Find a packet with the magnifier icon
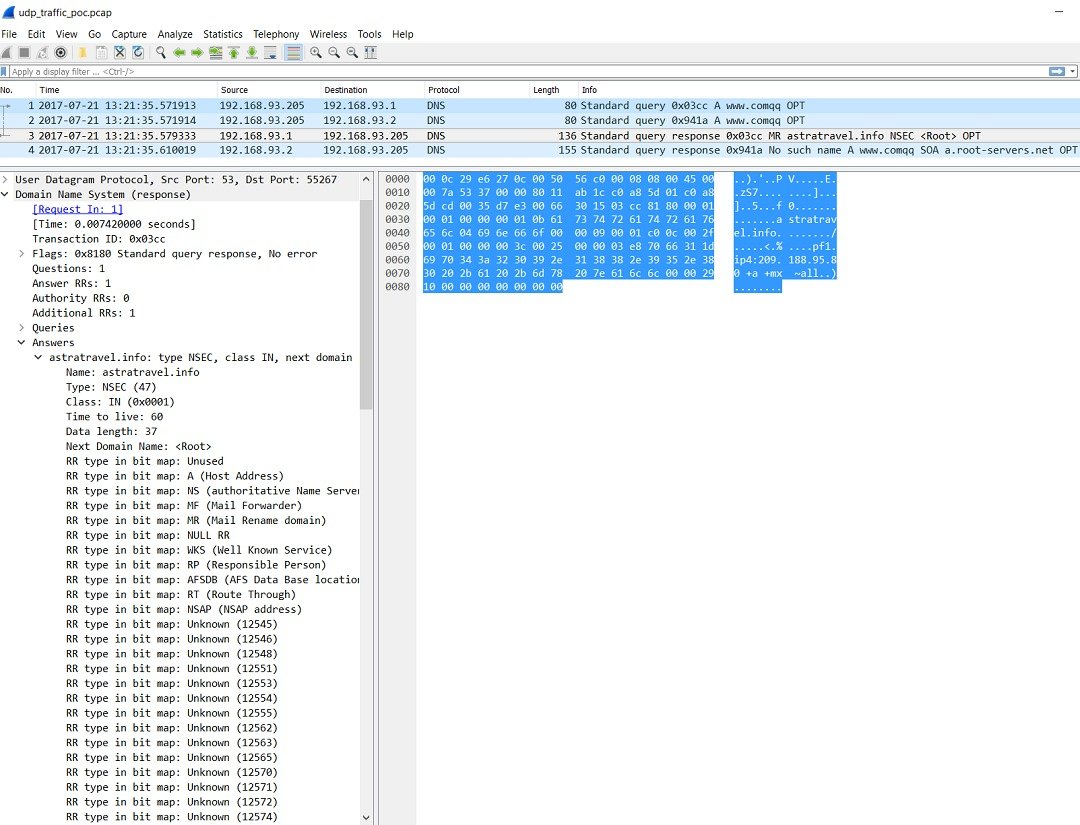Image resolution: width=1080 pixels, height=825 pixels. click(x=160, y=52)
